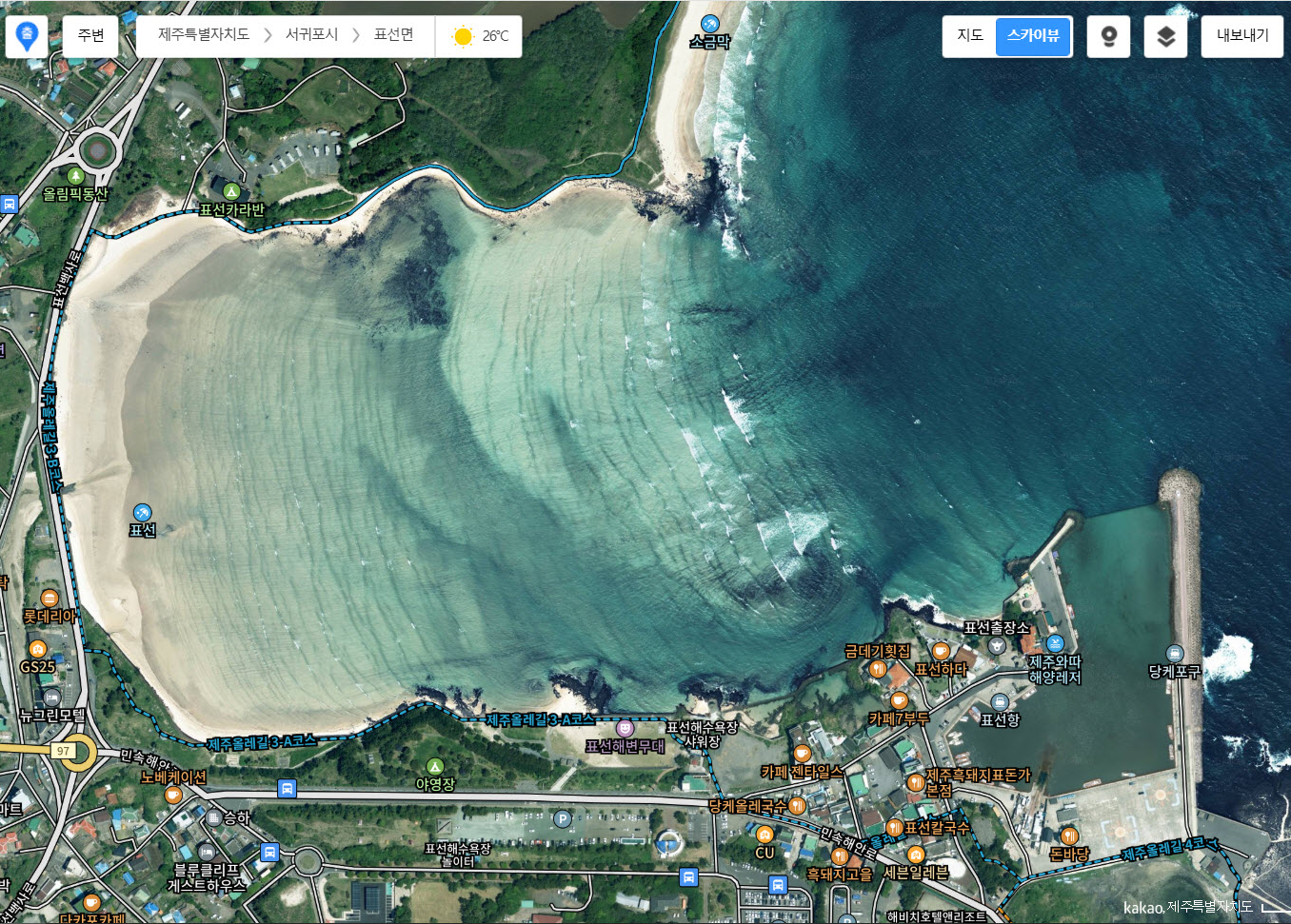Click the bus stop beside 블루클리프 게스트하우스
The height and width of the screenshot is (924, 1291).
pos(270,852)
